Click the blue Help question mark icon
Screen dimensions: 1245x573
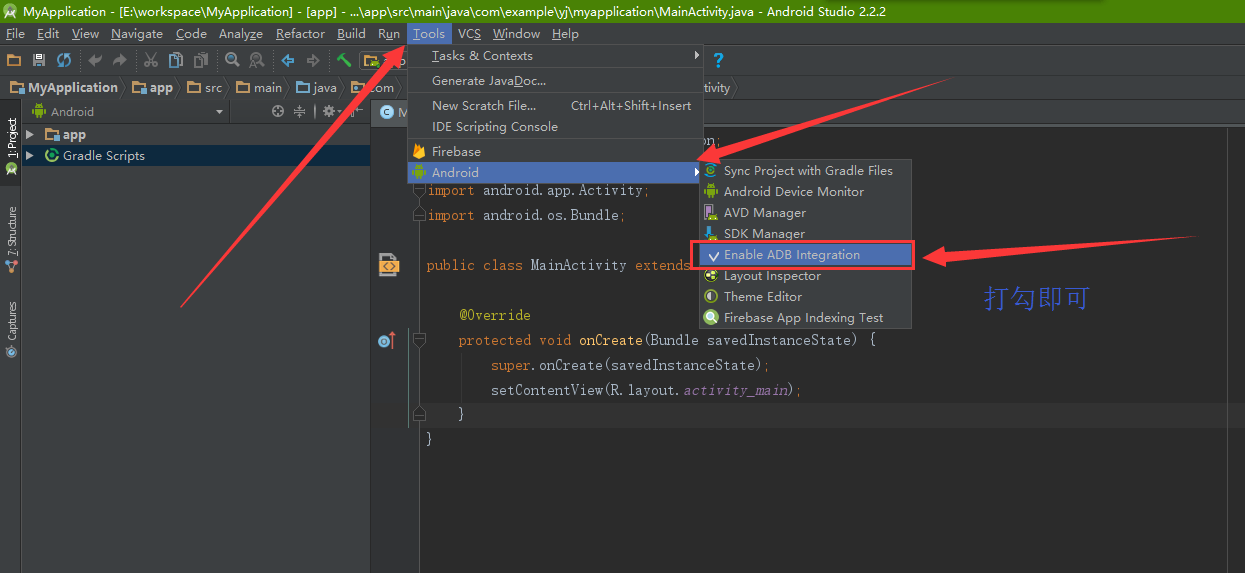click(x=718, y=60)
